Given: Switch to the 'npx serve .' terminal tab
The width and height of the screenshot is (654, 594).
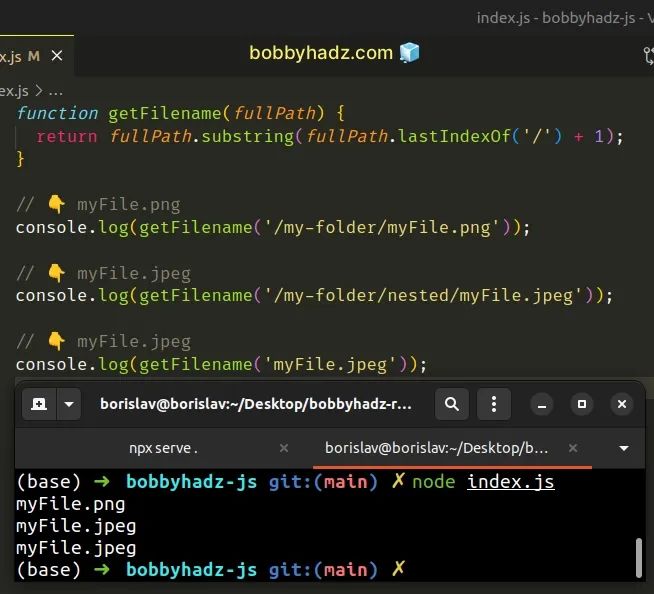Looking at the screenshot, I should [x=164, y=448].
